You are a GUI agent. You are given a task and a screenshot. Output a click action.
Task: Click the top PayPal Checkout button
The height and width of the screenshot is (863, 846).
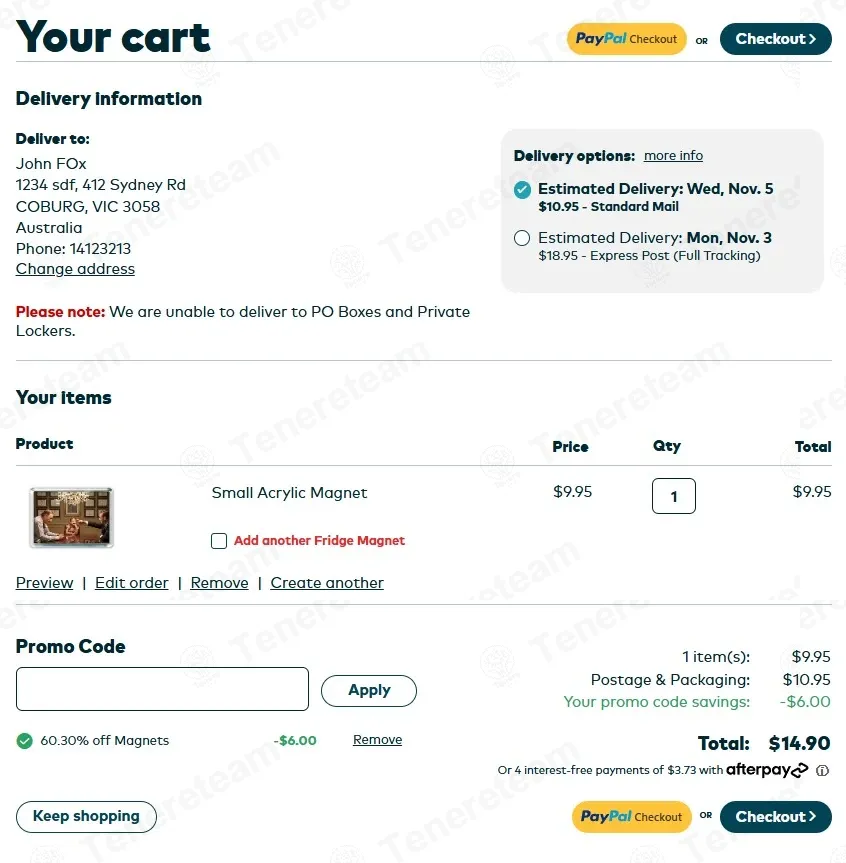tap(627, 39)
